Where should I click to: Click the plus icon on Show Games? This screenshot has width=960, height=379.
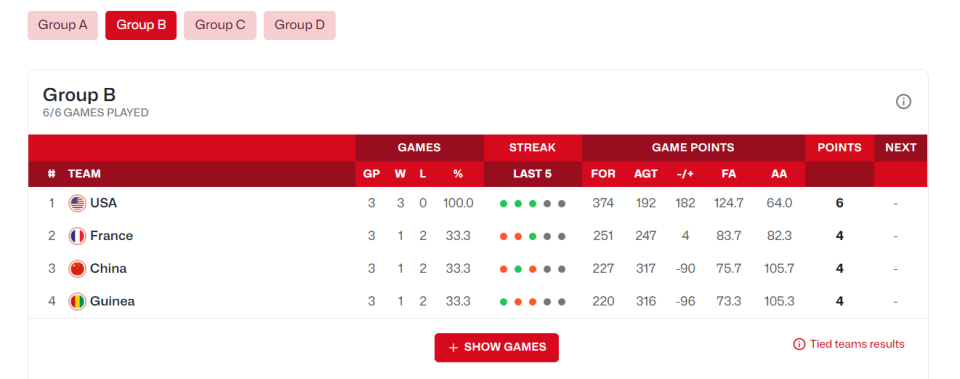point(453,347)
